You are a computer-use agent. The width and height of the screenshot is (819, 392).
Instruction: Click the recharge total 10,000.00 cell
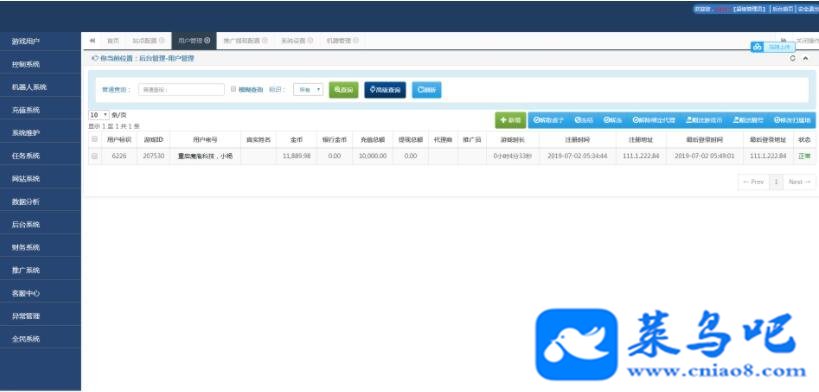tap(372, 156)
